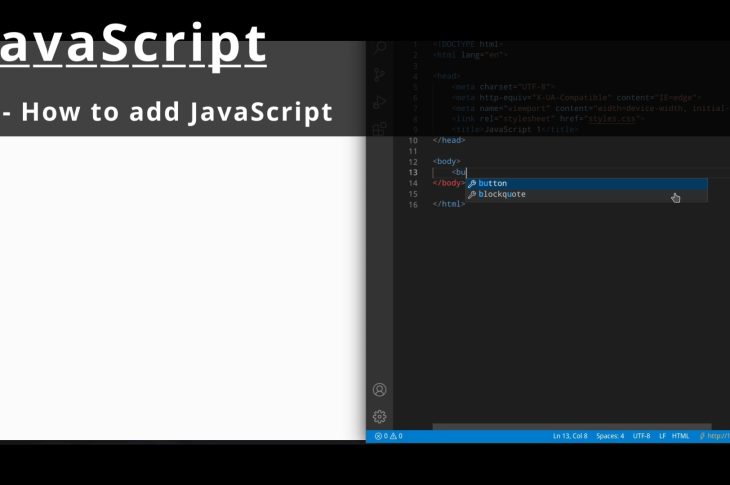
Task: Select the button autocomplete suggestion
Action: click(x=492, y=184)
